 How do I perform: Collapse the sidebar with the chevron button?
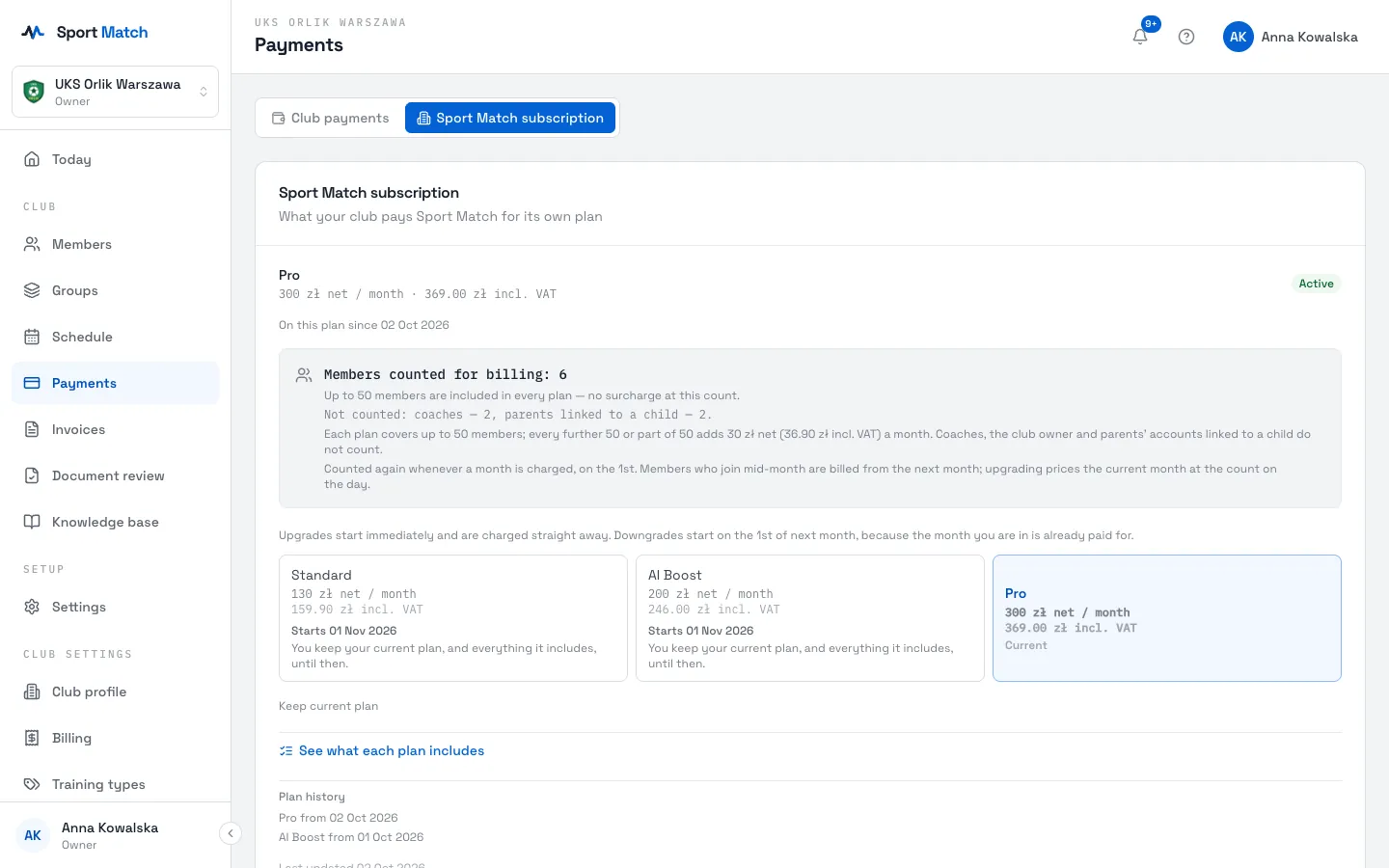231,833
